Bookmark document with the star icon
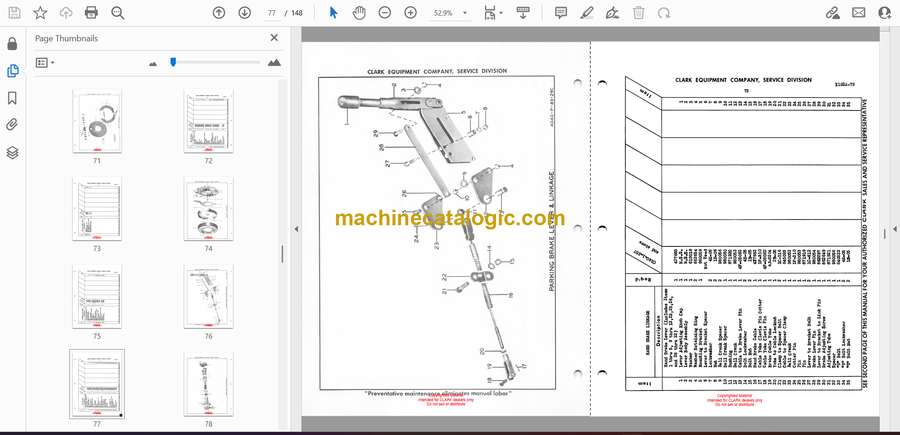The image size is (900, 435). 40,13
